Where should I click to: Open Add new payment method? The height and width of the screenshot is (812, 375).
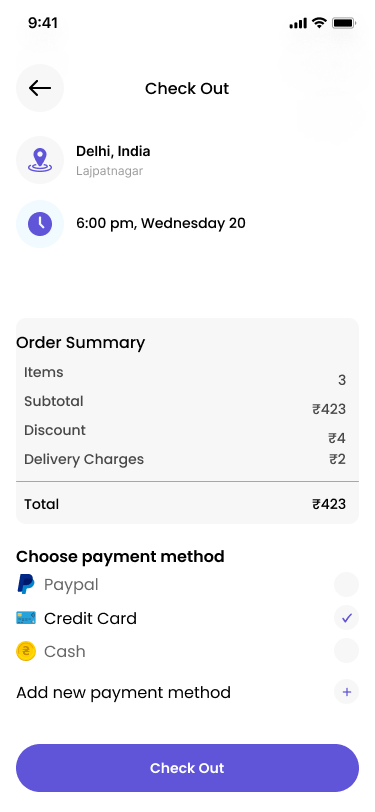[x=188, y=692]
